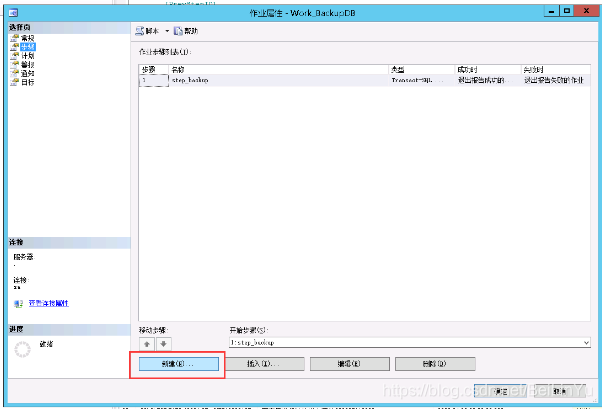
Task: Move the selected step down
Action: [x=164, y=344]
